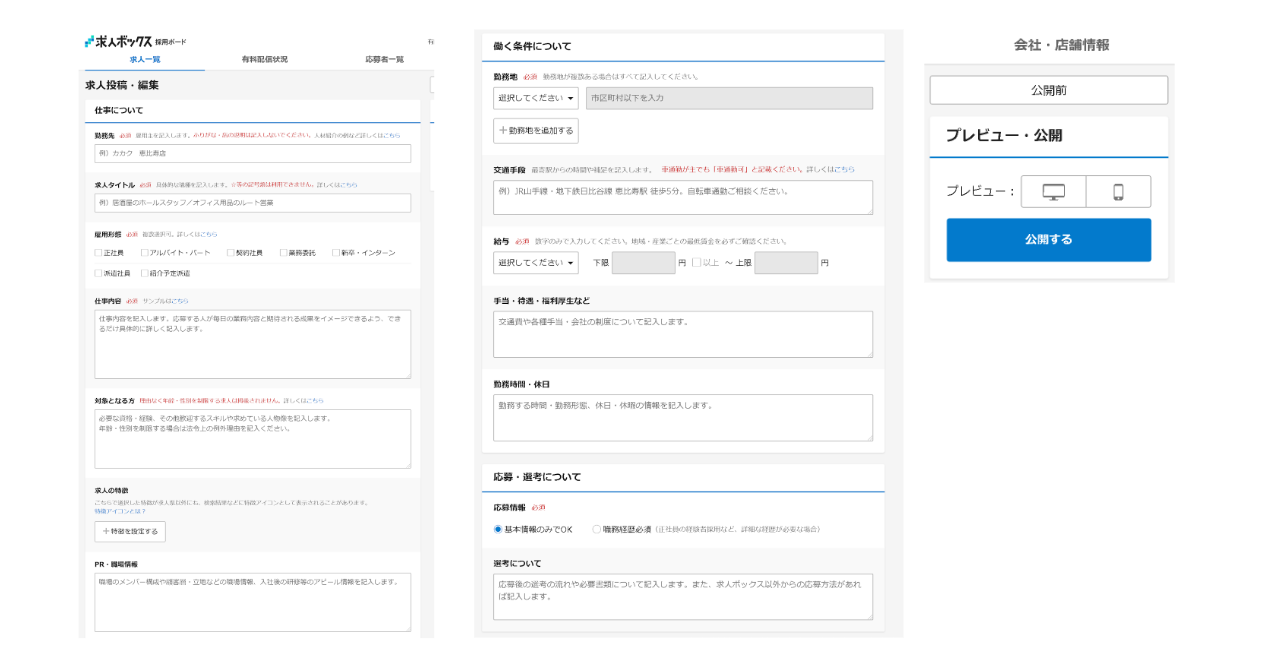Open こちら link in 雇用形態 hint

[x=209, y=234]
